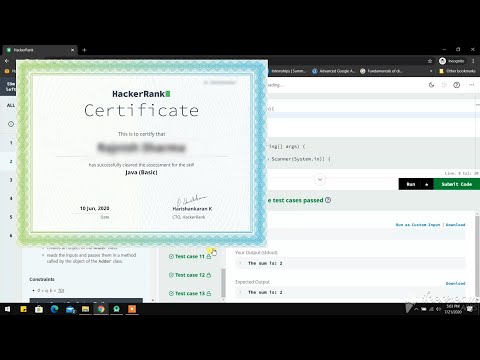480x360 pixels.
Task: Go to question 2 in sidebar
Action: (11, 161)
